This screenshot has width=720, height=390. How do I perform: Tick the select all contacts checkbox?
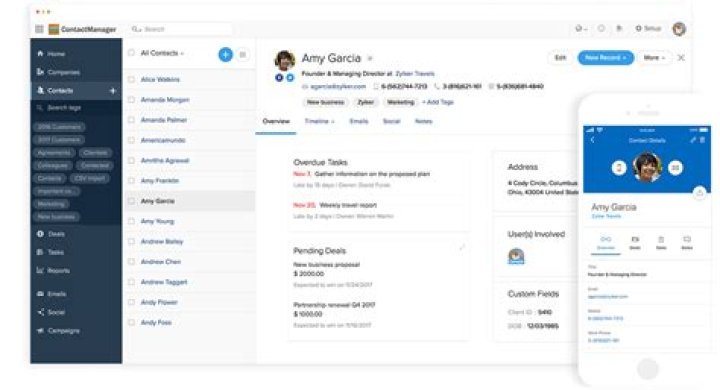pyautogui.click(x=131, y=53)
